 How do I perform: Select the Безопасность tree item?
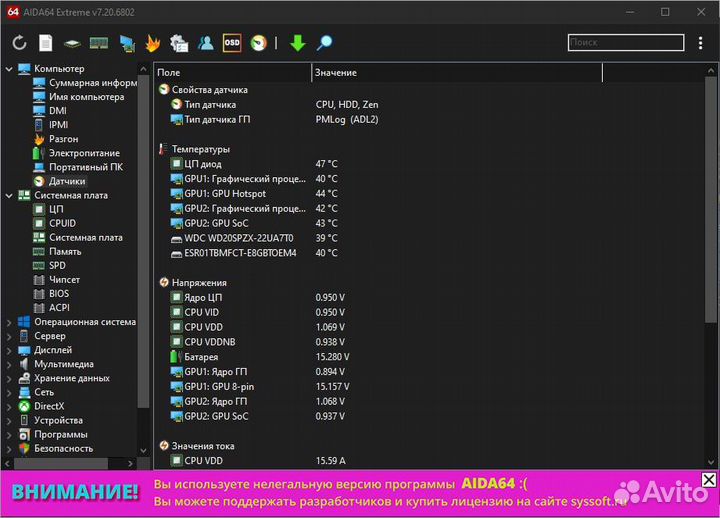63,449
